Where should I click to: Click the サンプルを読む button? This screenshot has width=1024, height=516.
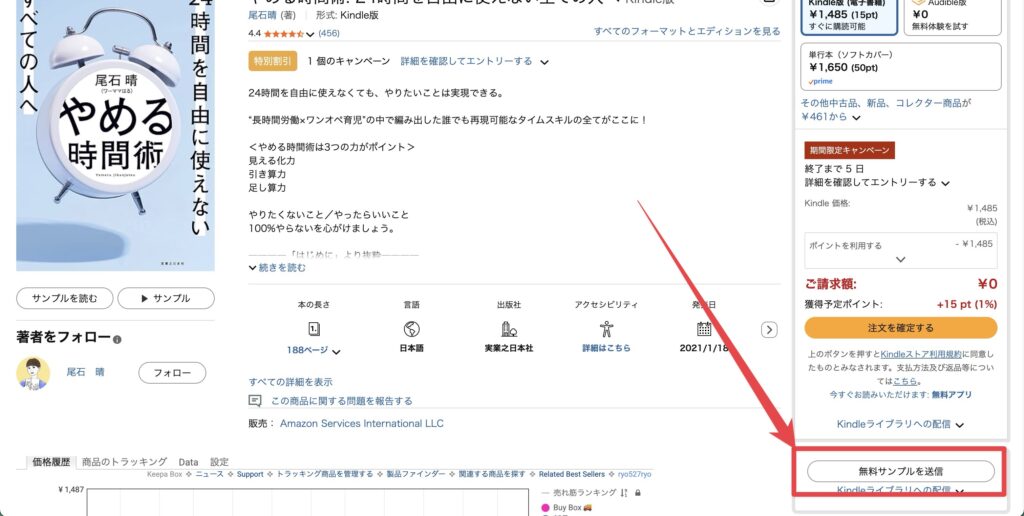click(x=65, y=298)
